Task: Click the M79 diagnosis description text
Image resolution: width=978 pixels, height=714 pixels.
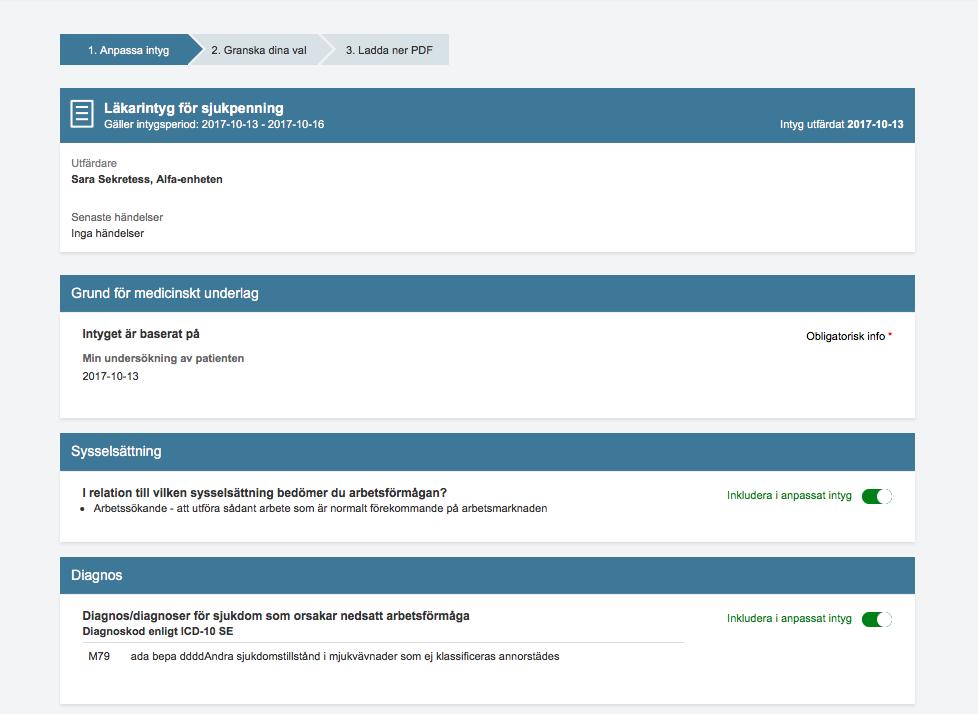Action: [x=345, y=656]
